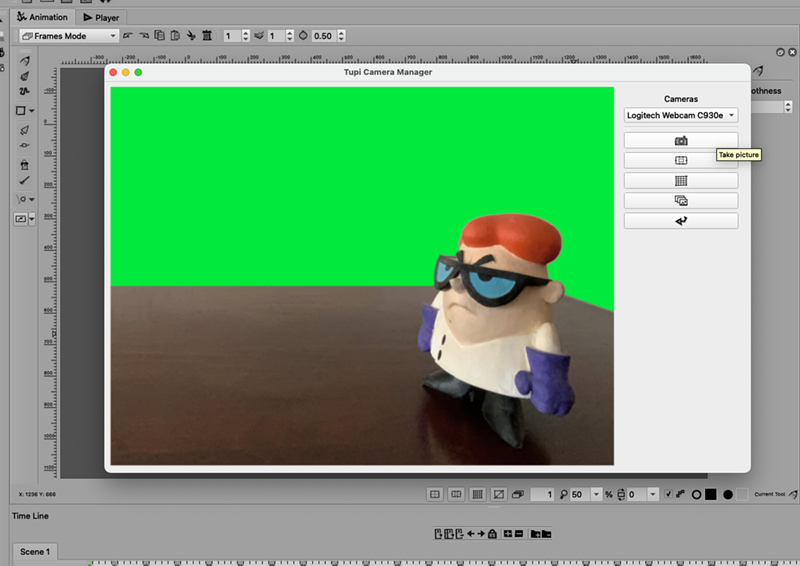Viewport: 800px width, 566px height.
Task: Click the redo arrow icon in the toolbar
Action: (144, 36)
